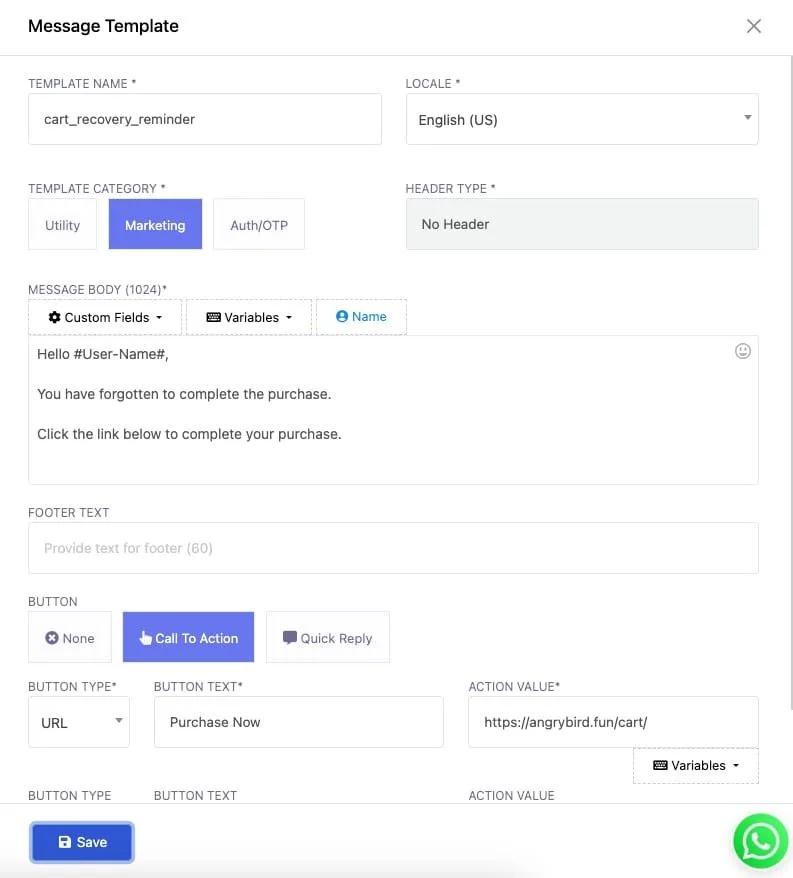Open the emoji picker in message body
The width and height of the screenshot is (793, 878).
point(743,351)
